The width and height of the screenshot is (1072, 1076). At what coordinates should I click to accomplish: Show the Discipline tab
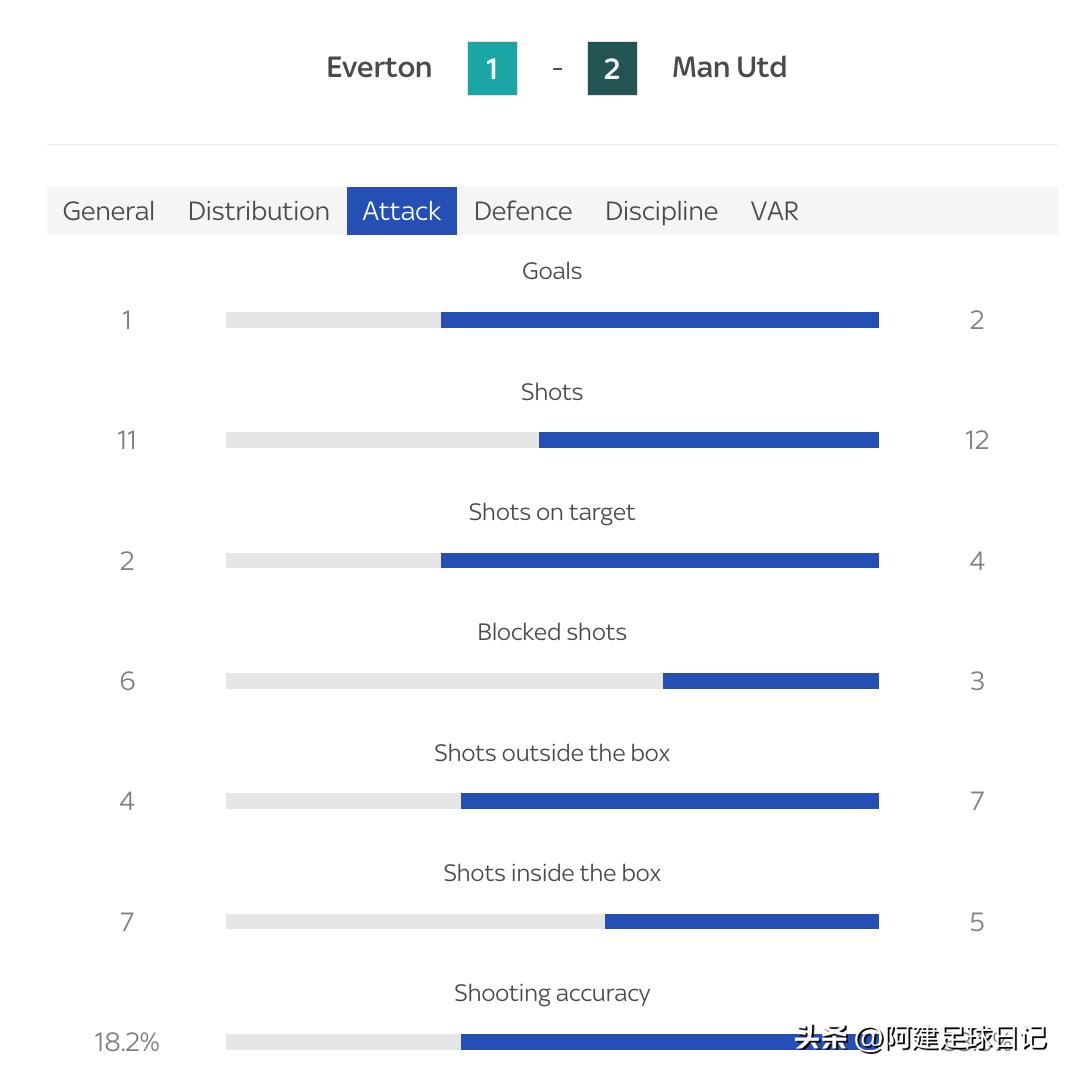[661, 211]
